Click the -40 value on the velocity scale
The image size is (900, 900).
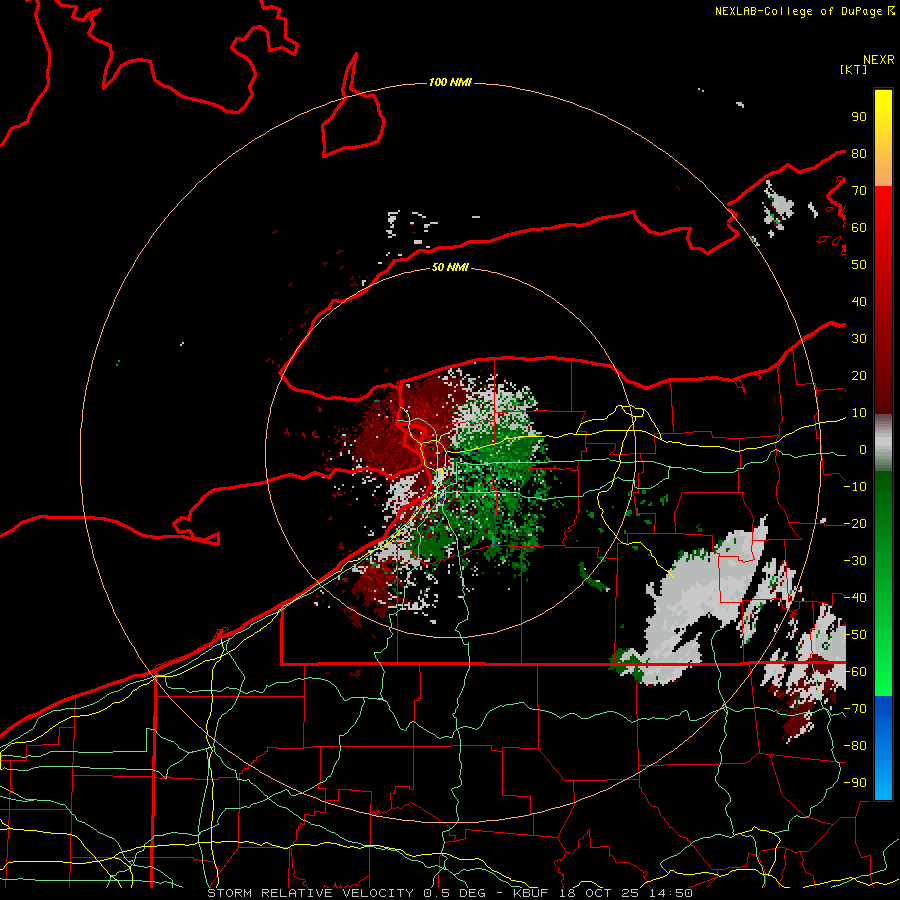(x=855, y=598)
